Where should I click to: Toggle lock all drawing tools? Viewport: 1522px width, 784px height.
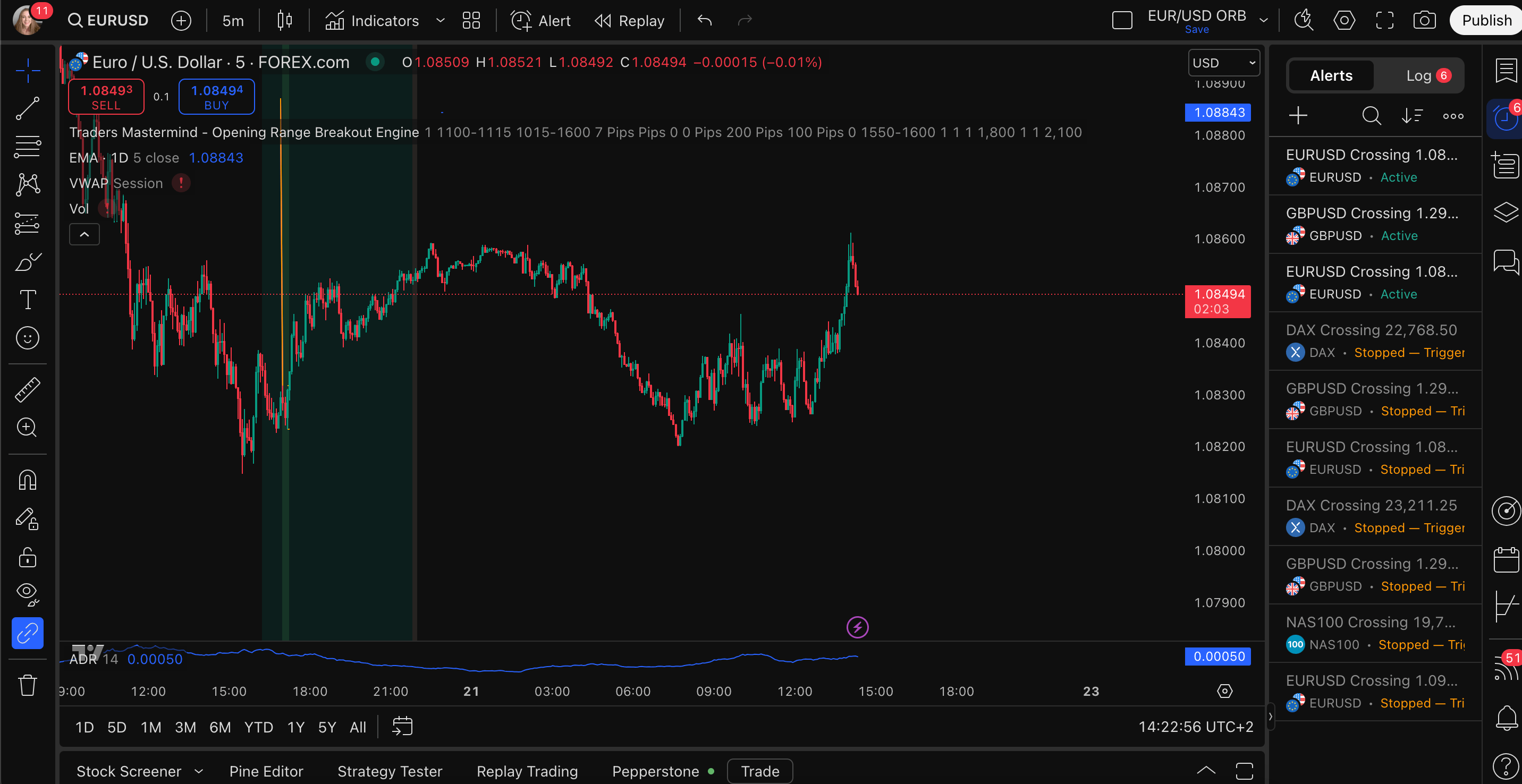(27, 557)
